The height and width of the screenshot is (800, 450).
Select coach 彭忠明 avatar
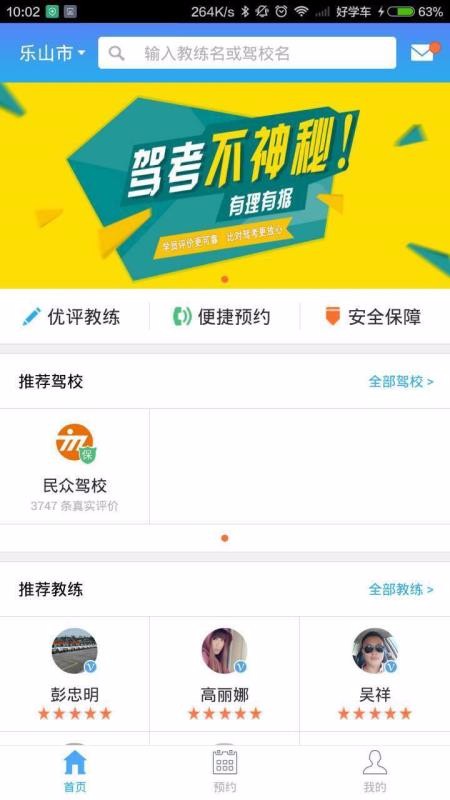tap(74, 651)
